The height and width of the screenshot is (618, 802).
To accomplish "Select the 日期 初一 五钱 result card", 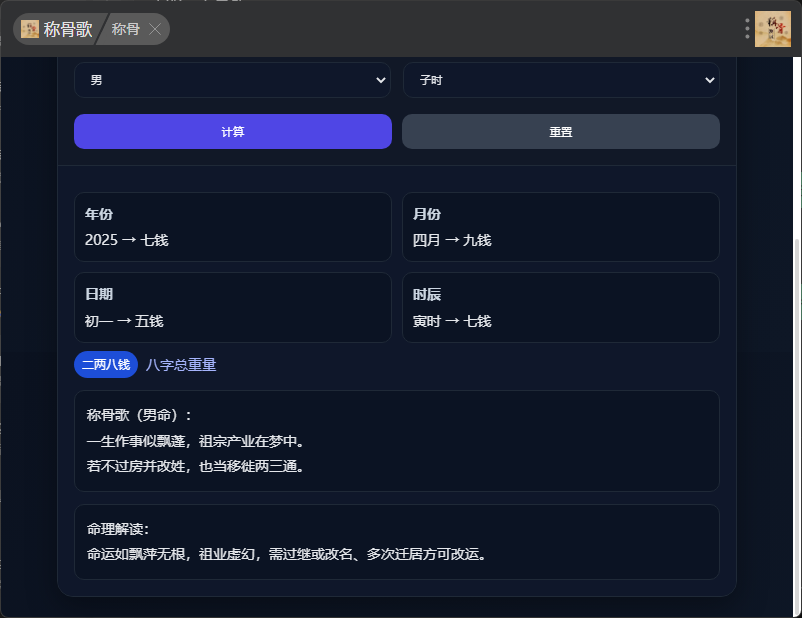I will coord(232,308).
